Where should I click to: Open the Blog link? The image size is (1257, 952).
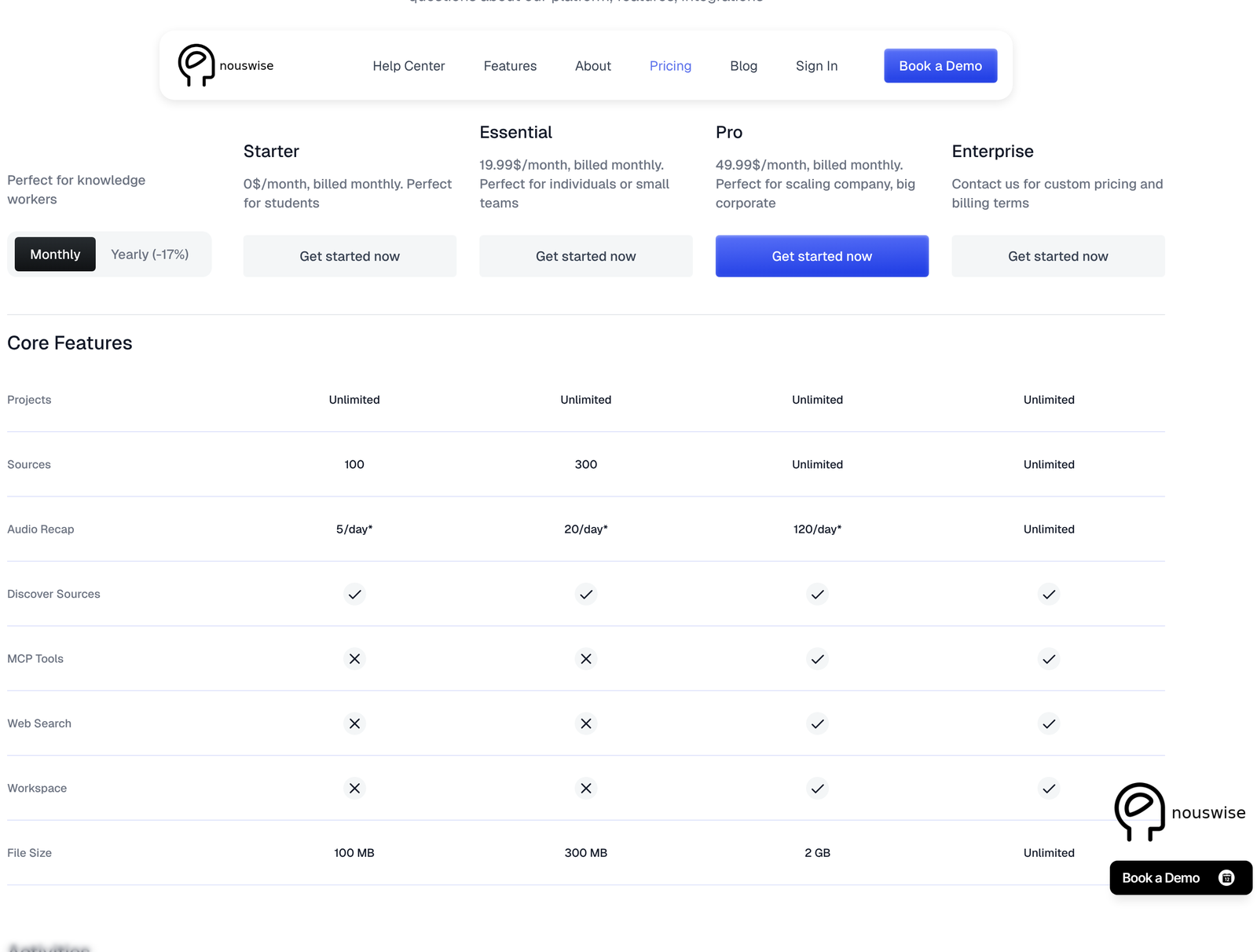coord(743,66)
